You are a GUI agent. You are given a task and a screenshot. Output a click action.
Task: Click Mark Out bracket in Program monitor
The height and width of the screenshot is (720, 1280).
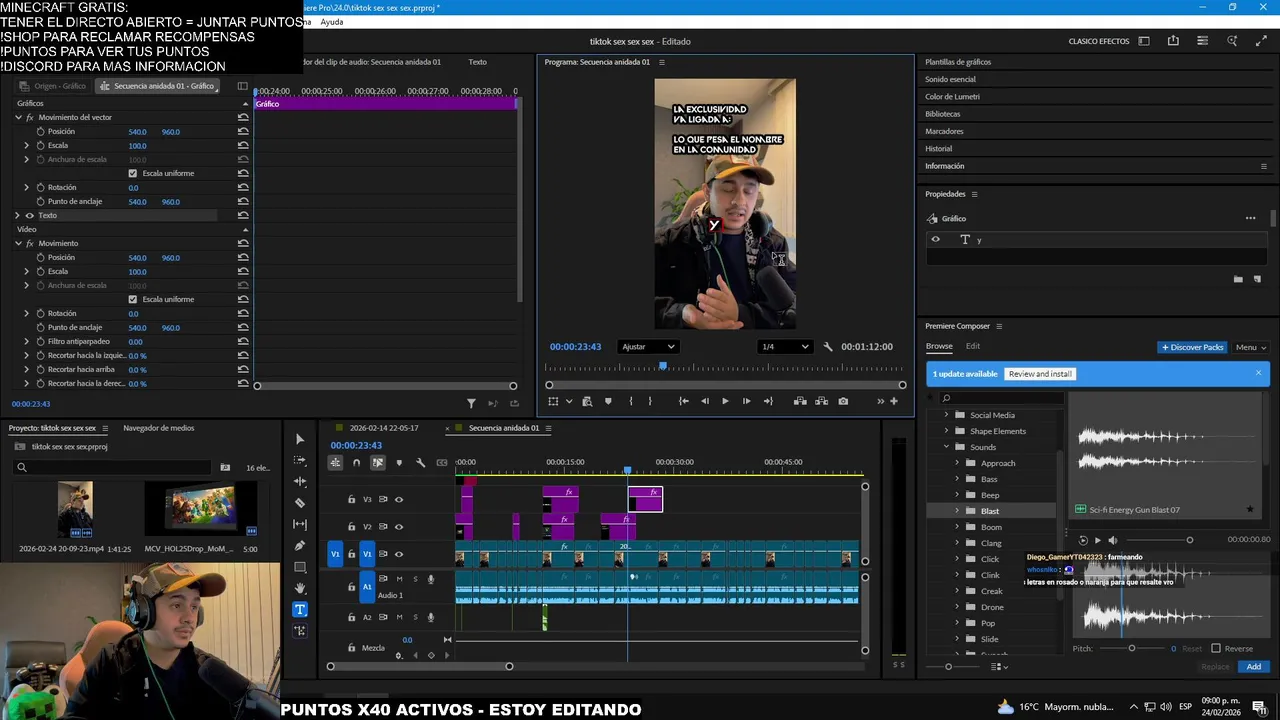(650, 401)
